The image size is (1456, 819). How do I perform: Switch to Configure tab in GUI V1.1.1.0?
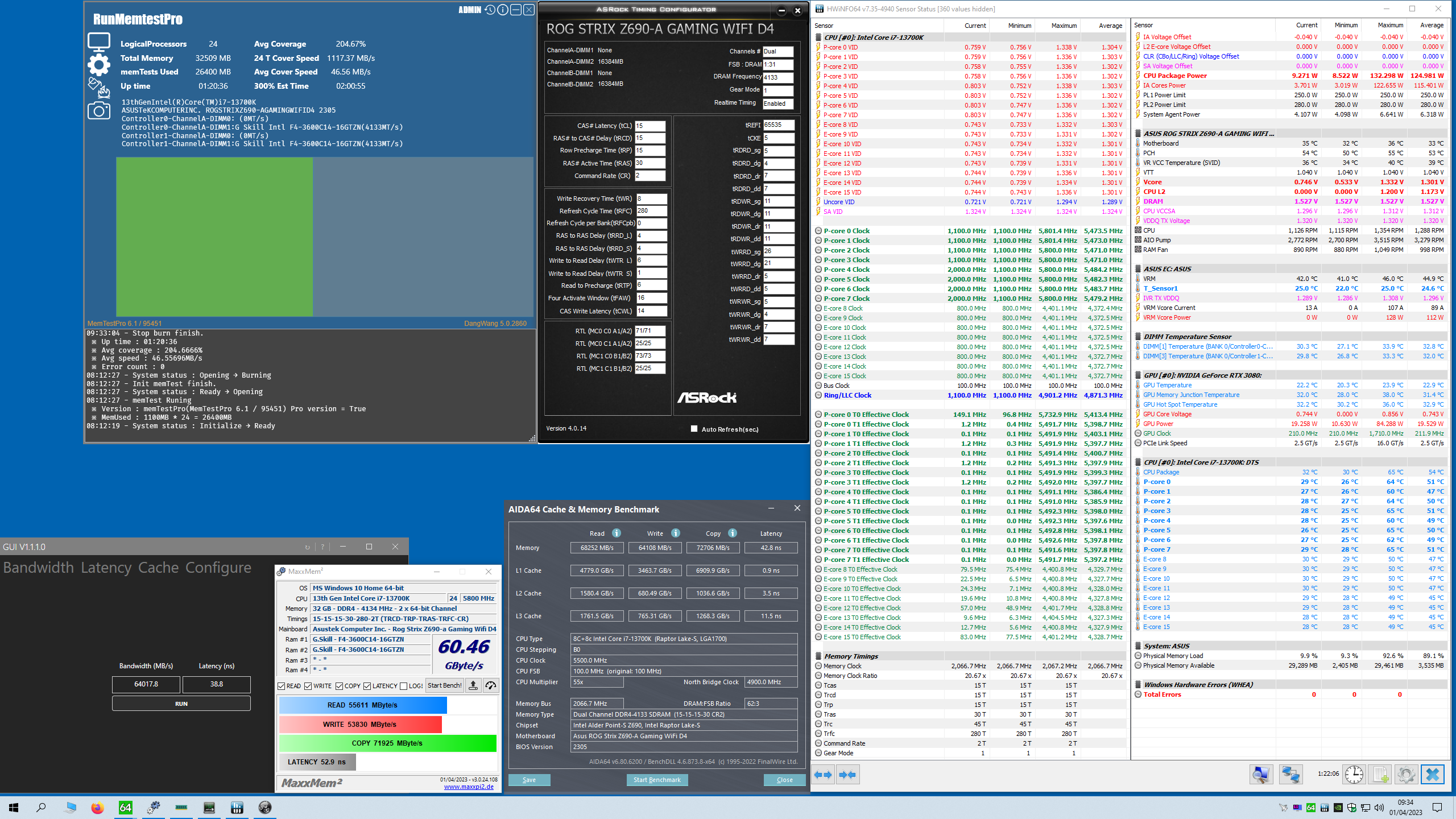[218, 568]
